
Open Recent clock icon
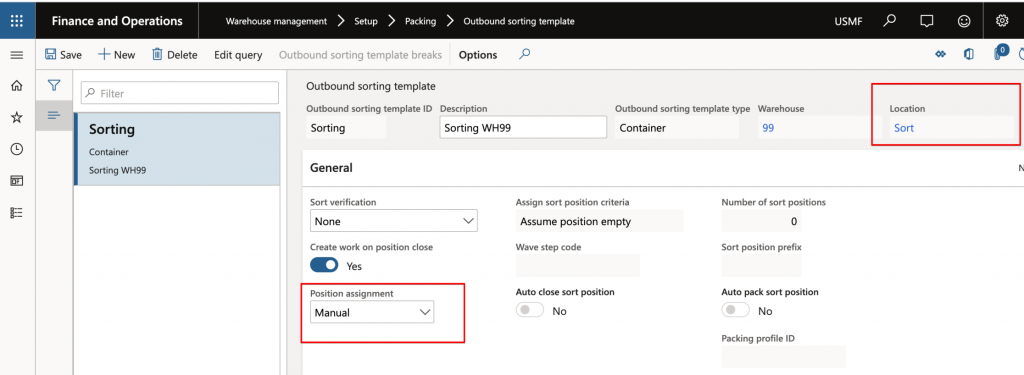click(x=17, y=149)
